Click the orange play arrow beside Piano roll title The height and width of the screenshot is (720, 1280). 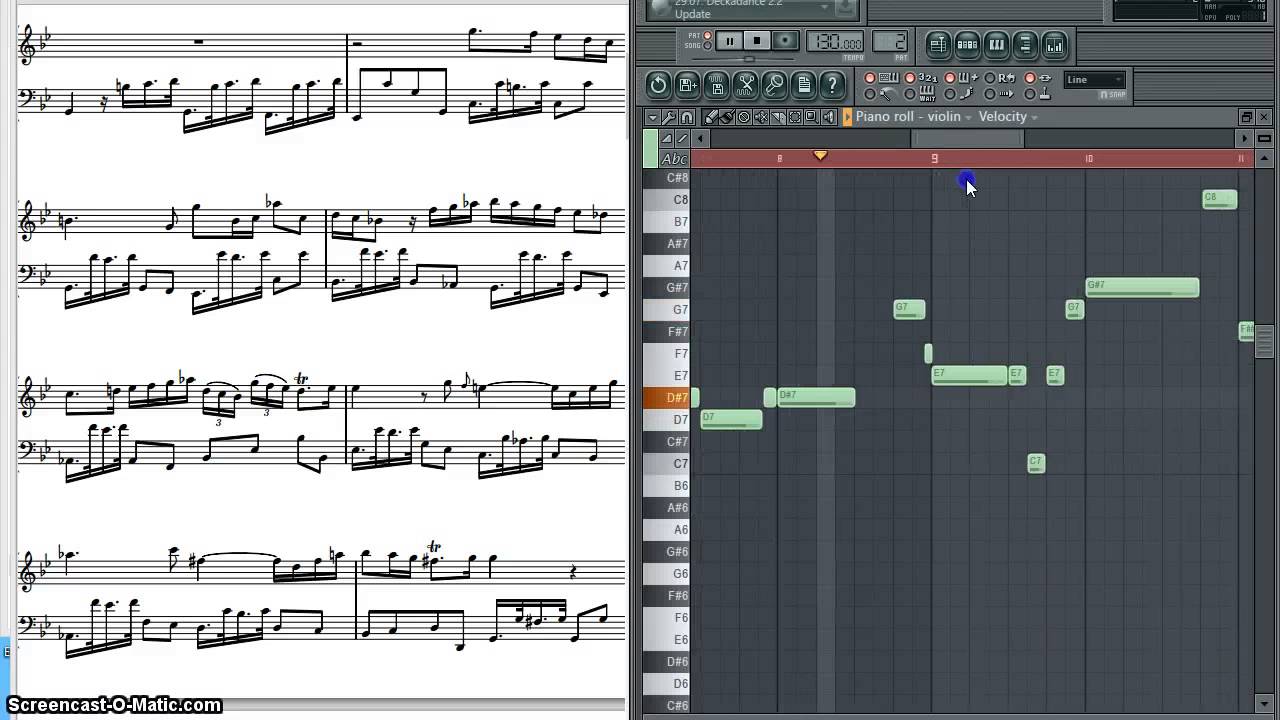click(847, 117)
